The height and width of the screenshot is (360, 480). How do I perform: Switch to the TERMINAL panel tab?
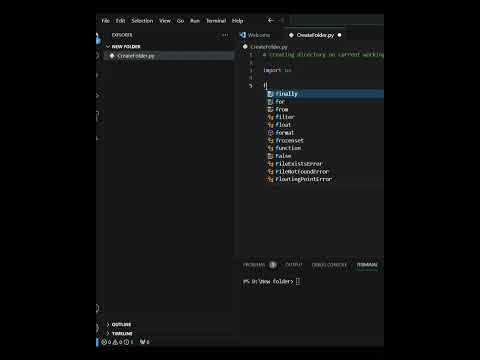[367, 265]
